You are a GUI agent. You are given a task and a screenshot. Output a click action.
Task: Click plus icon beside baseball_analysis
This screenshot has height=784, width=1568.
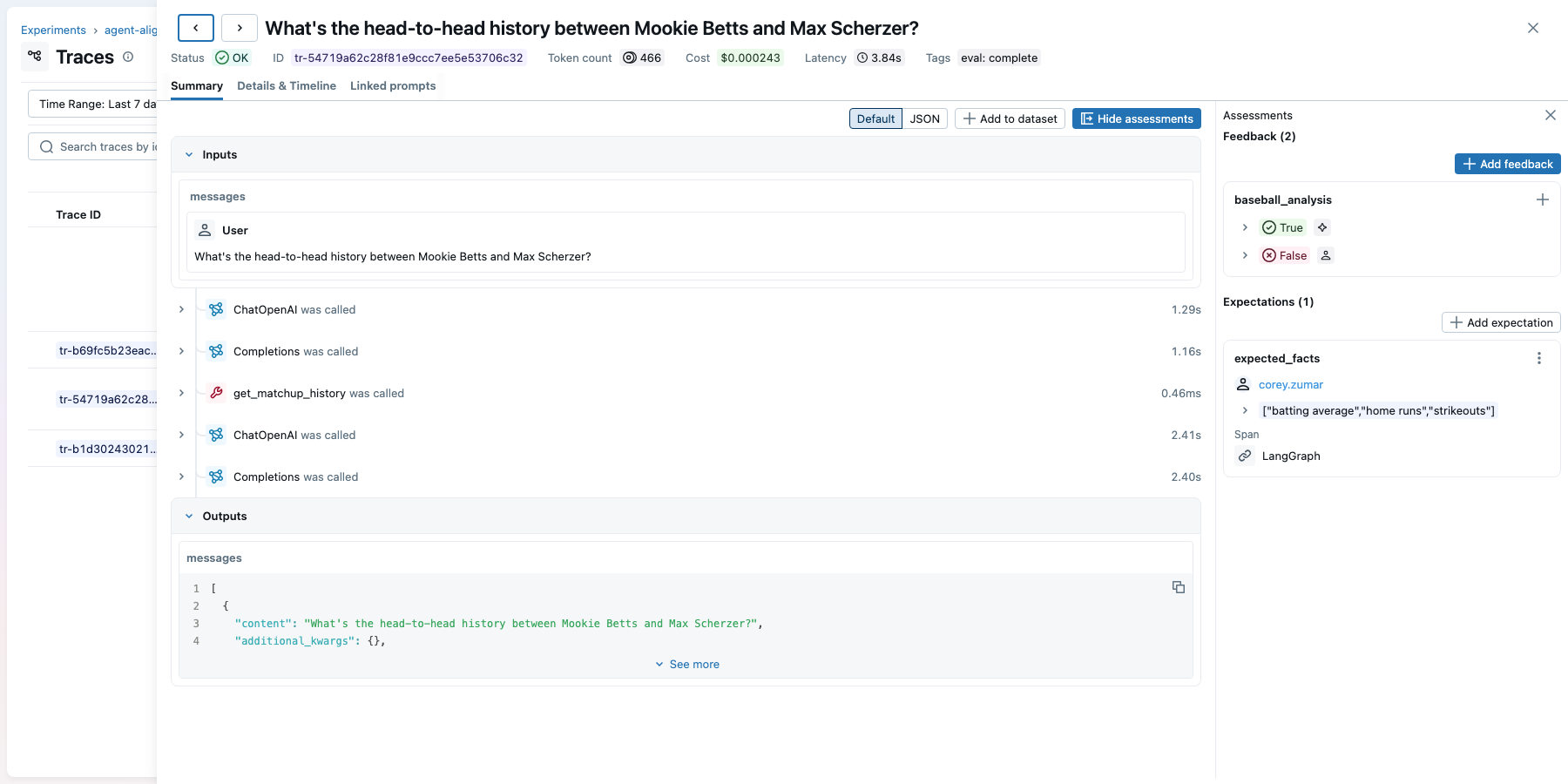tap(1542, 199)
